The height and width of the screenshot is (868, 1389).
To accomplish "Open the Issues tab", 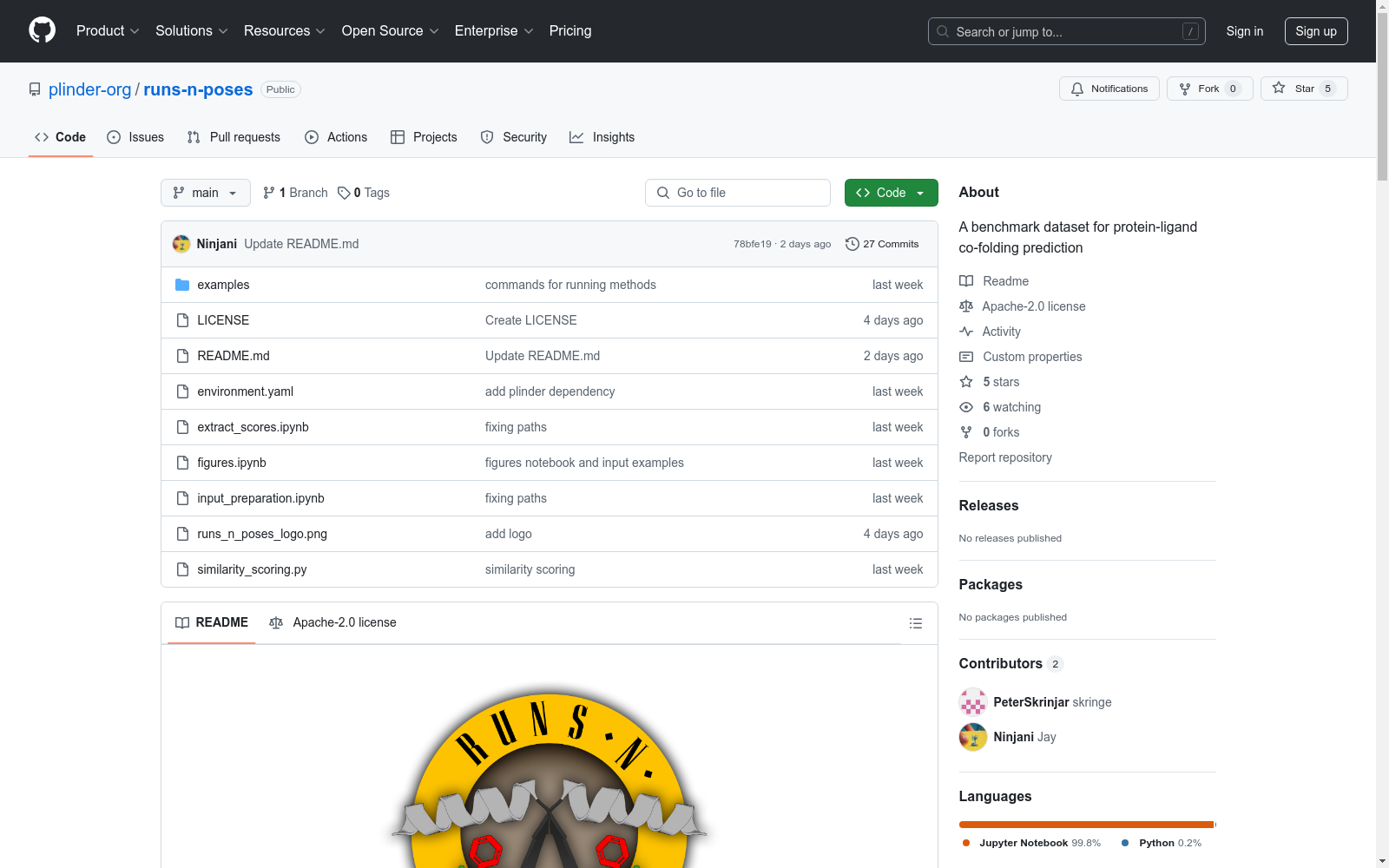I will (135, 137).
